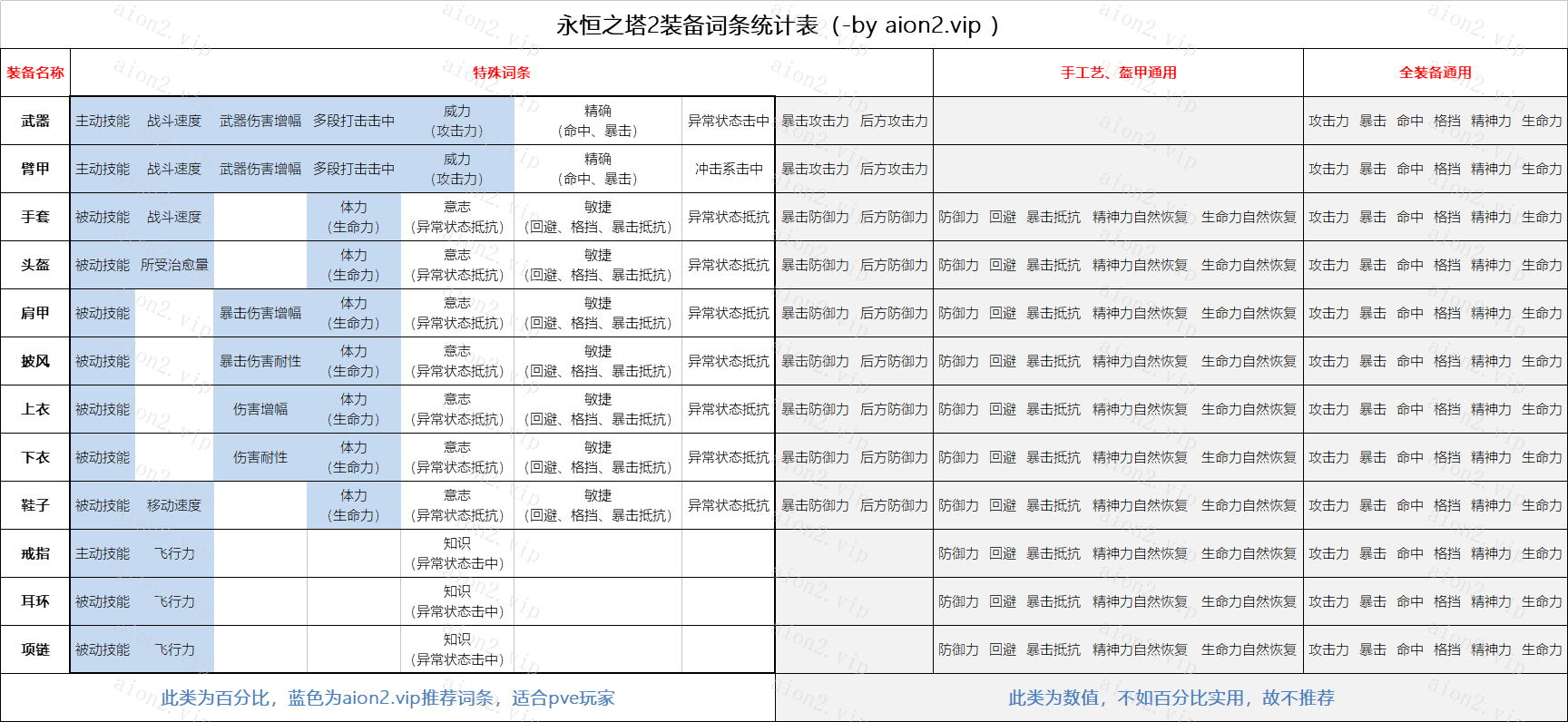Click 飞行力 in the 戒指 row
This screenshot has width=1568, height=722.
[174, 553]
